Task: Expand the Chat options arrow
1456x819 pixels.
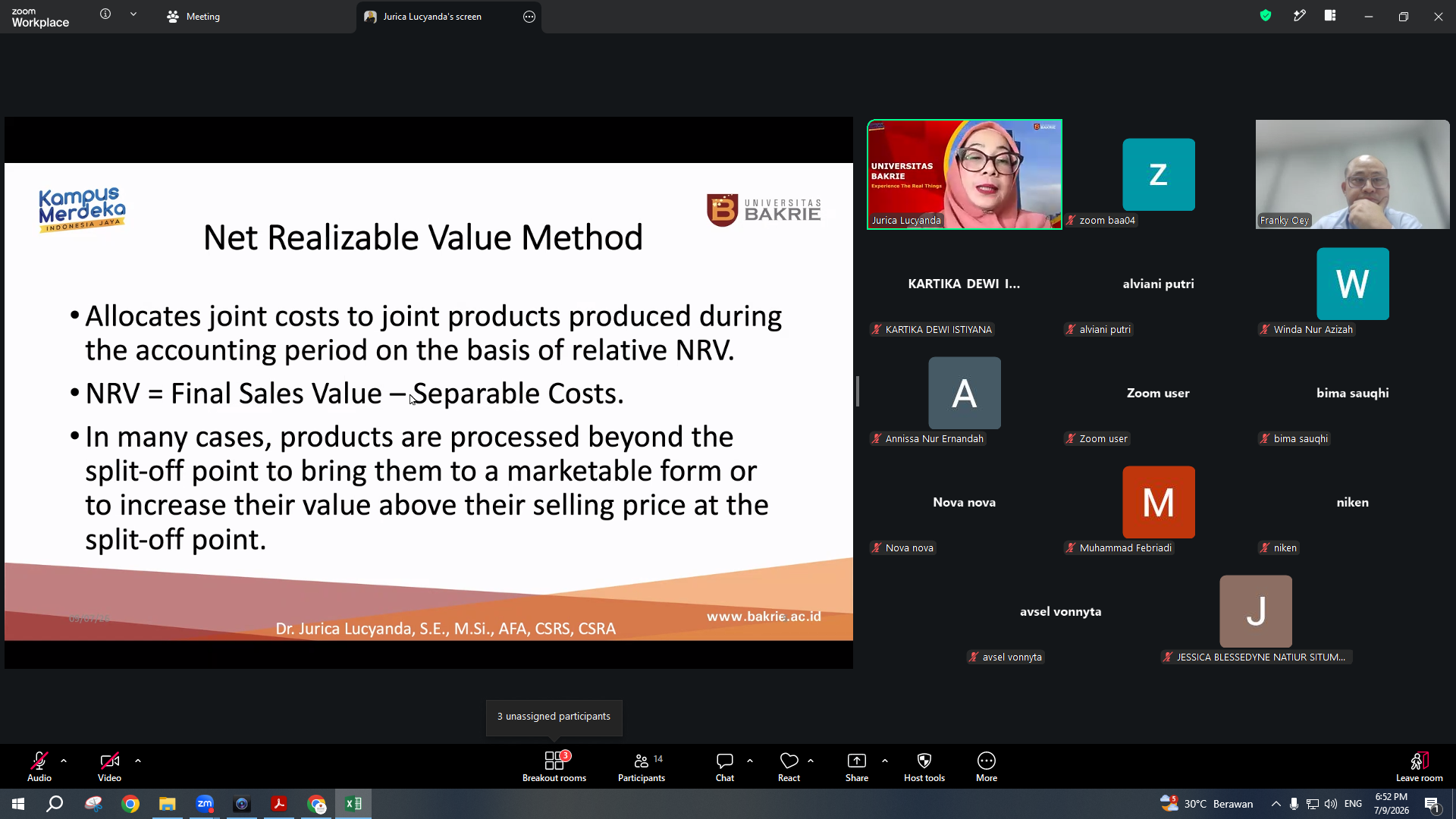Action: click(x=750, y=761)
